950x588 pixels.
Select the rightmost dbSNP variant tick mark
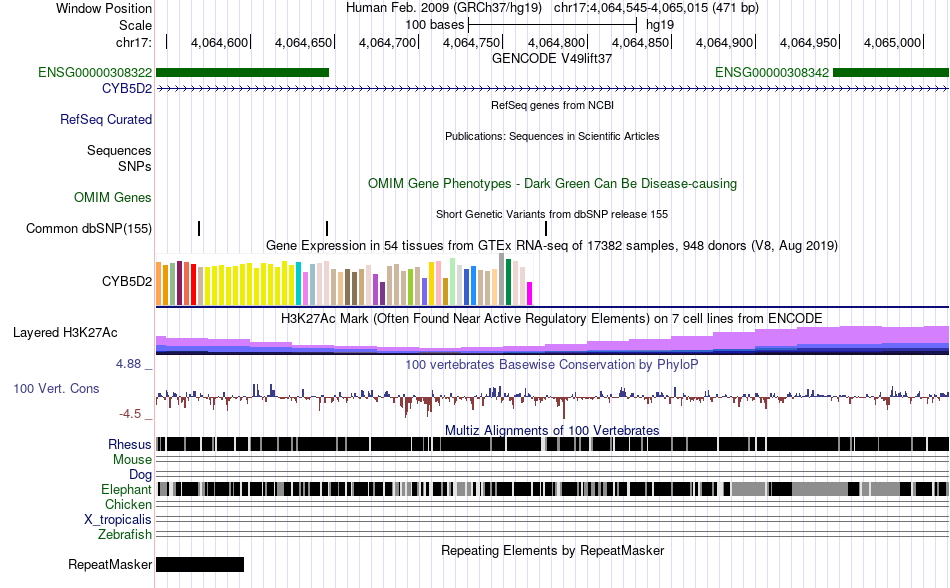click(x=545, y=228)
